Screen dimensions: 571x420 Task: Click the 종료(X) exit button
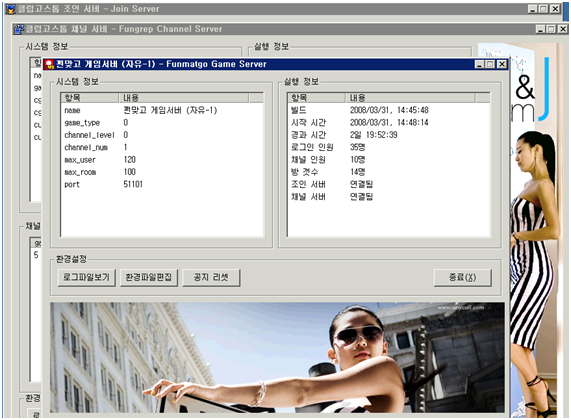pyautogui.click(x=462, y=278)
